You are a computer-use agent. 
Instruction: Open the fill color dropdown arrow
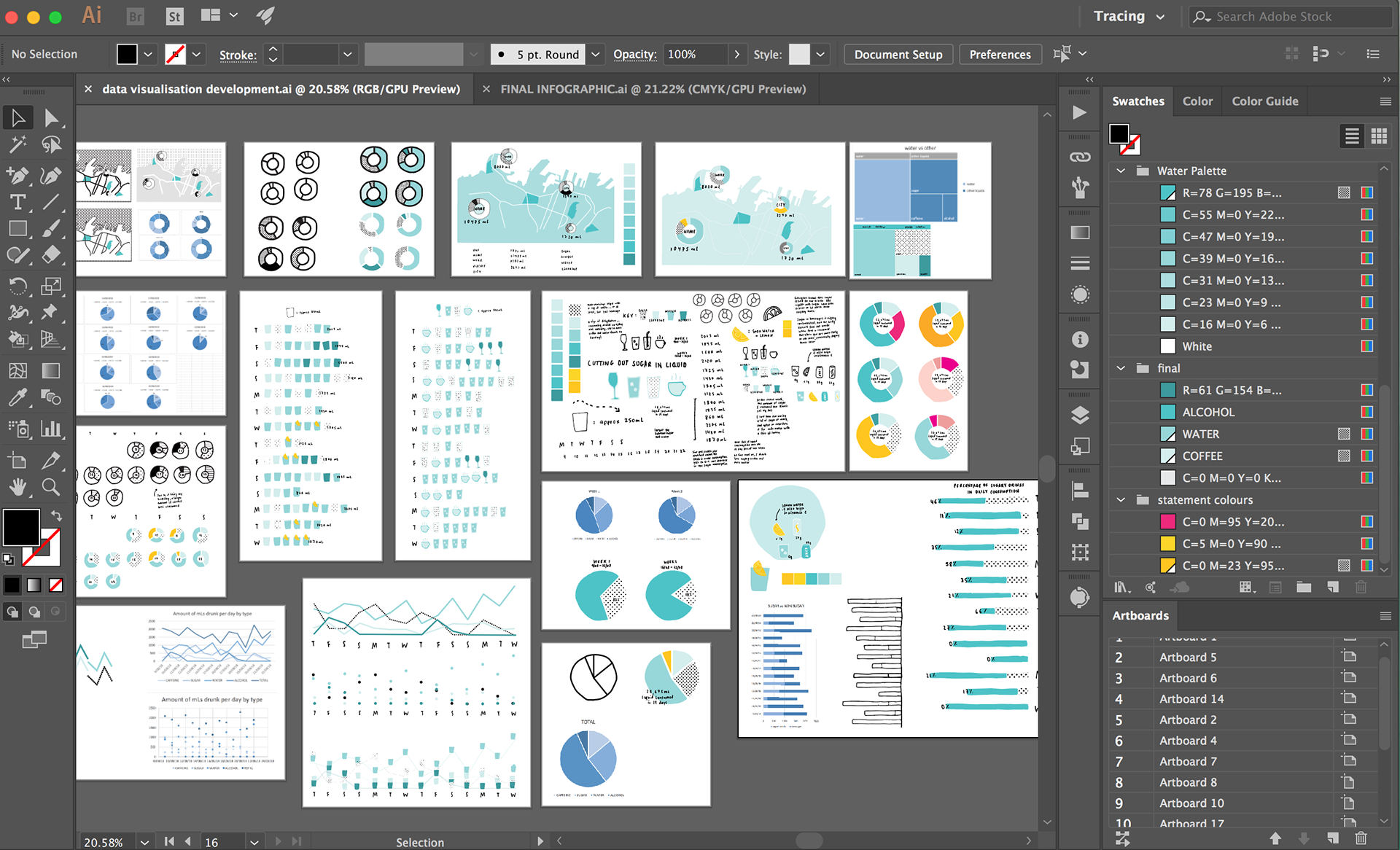pos(148,54)
